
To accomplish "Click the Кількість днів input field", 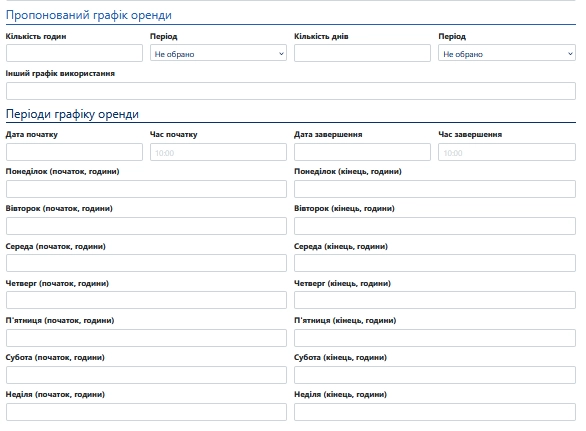I will click(362, 53).
